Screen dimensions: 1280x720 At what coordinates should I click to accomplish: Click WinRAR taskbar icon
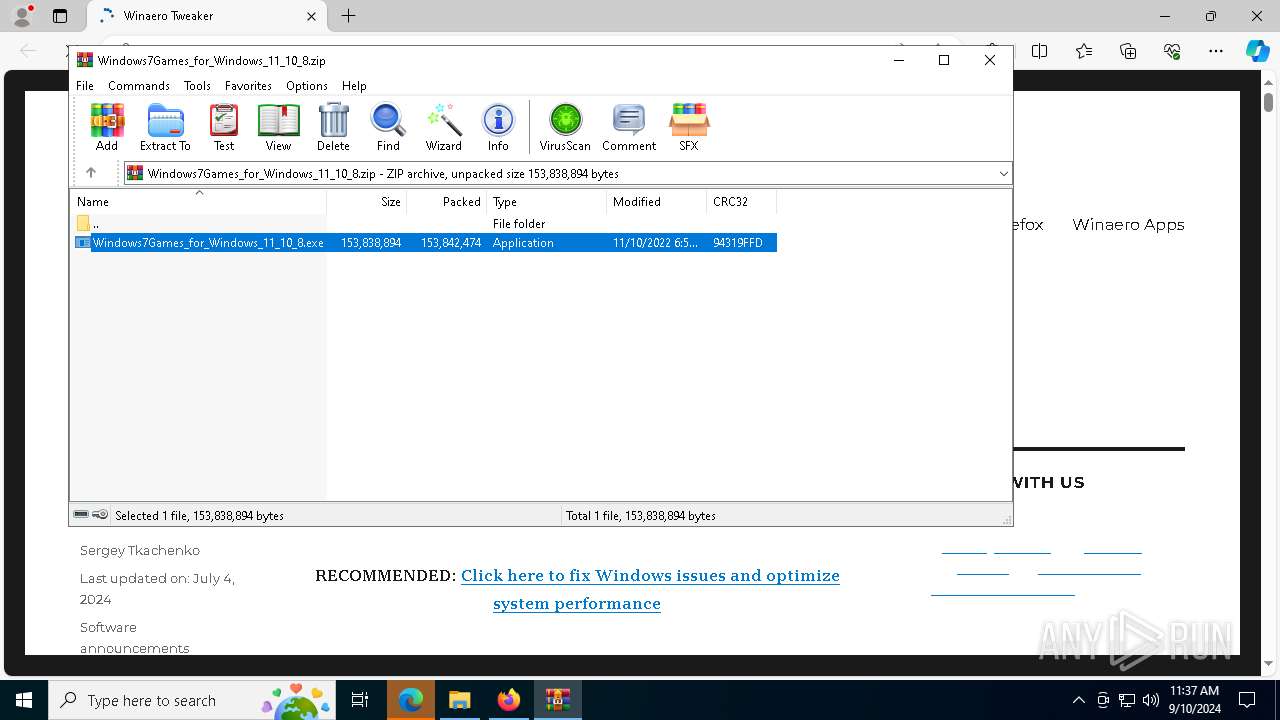click(x=557, y=700)
